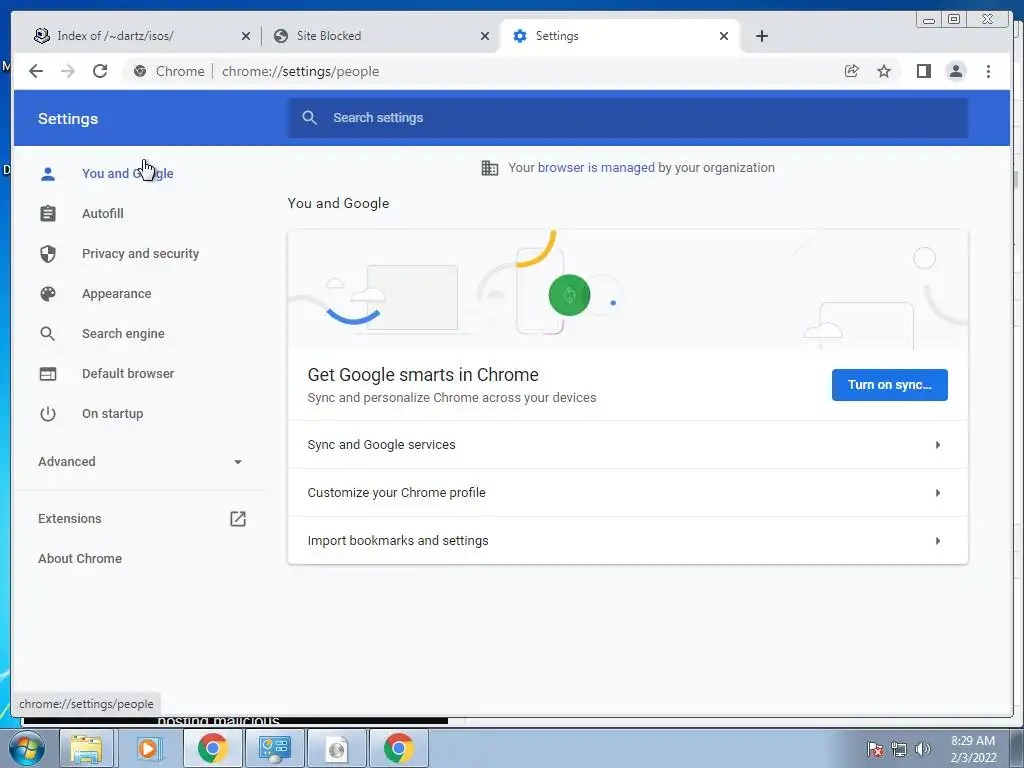Click the taskbar clock showing 8:29 AM
1024x768 pixels.
pos(973,749)
